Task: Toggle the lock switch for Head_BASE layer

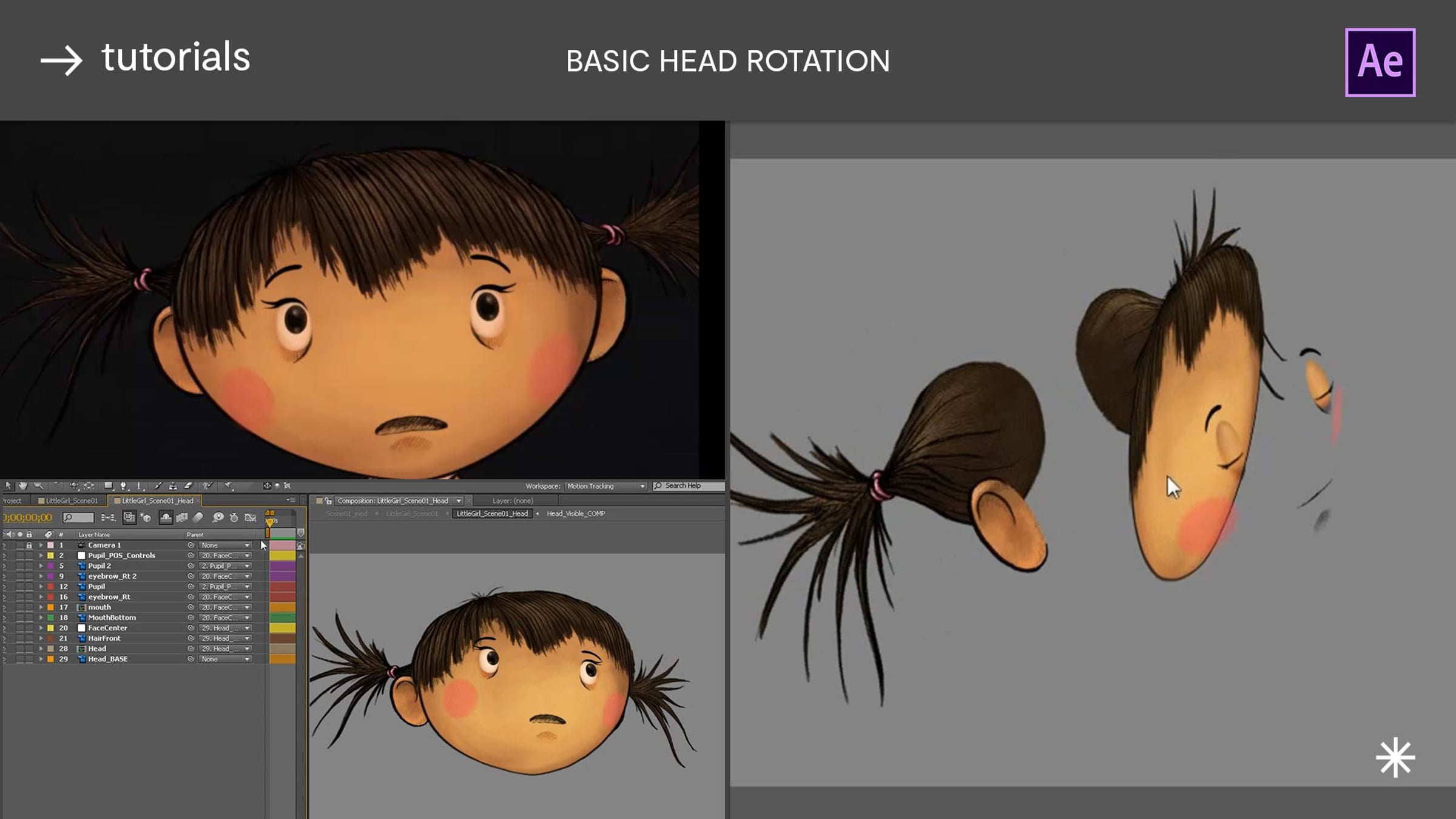Action: pyautogui.click(x=29, y=659)
